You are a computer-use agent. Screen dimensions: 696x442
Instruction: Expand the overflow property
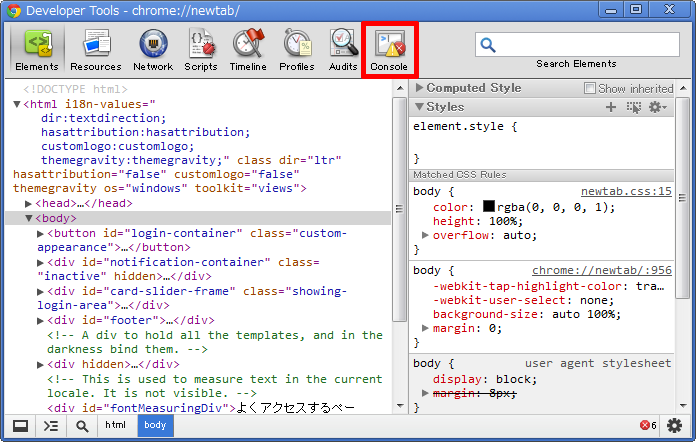[x=425, y=235]
